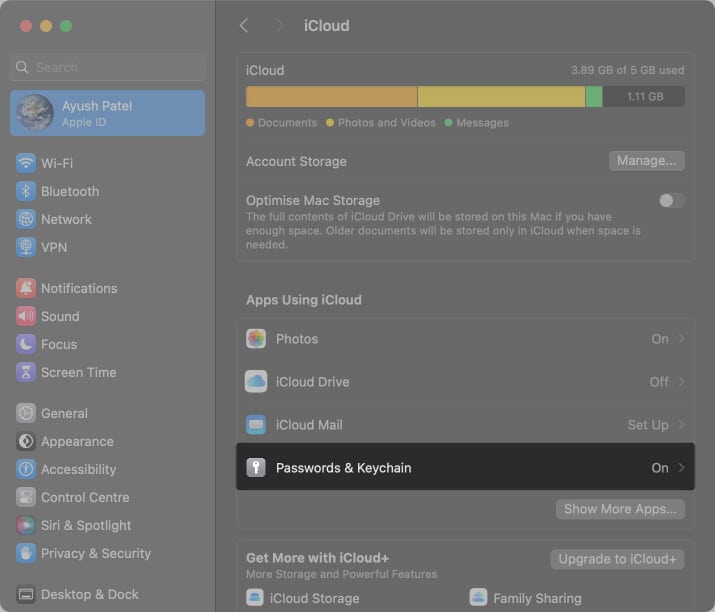Open Wi-Fi label in sidebar
The height and width of the screenshot is (612, 715).
click(57, 163)
